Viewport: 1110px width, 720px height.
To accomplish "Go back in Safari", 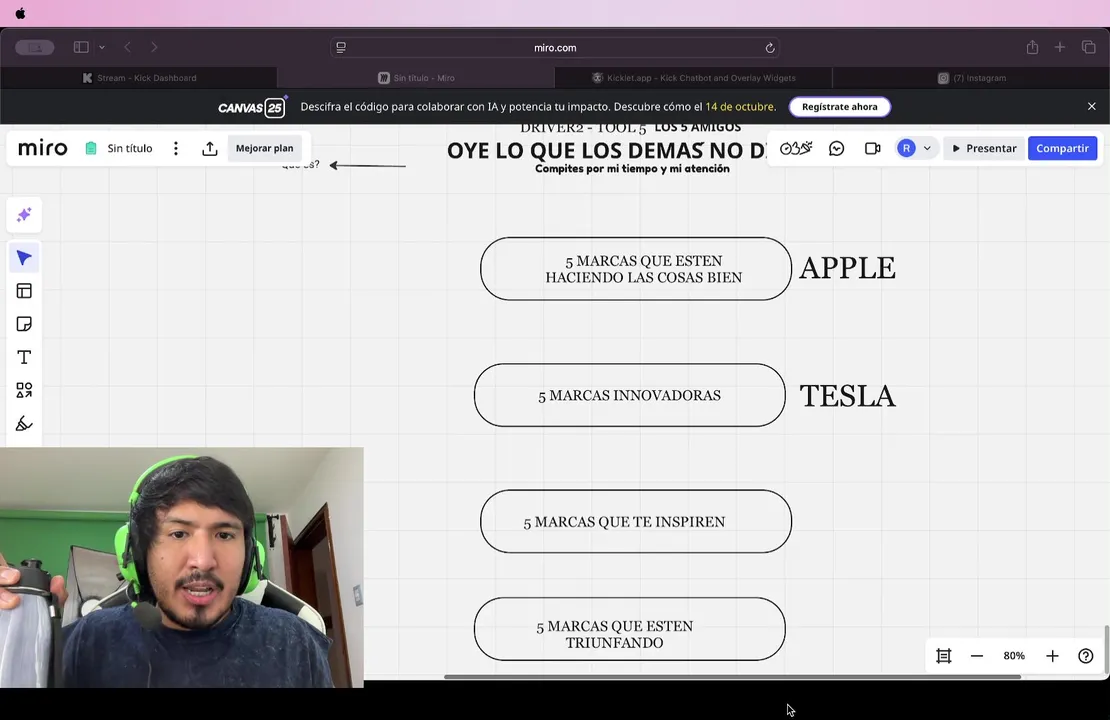I will click(x=127, y=47).
